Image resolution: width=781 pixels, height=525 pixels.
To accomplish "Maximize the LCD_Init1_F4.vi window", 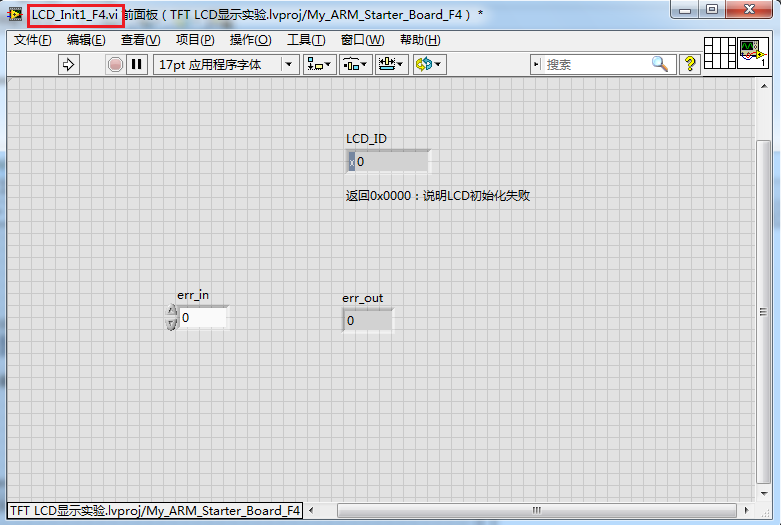I will (x=712, y=9).
